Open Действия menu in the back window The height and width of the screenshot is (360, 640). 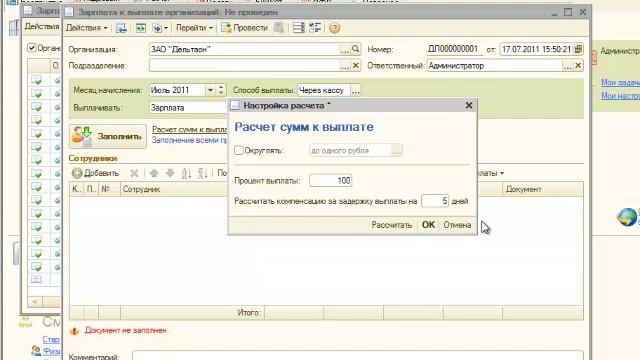click(x=42, y=27)
